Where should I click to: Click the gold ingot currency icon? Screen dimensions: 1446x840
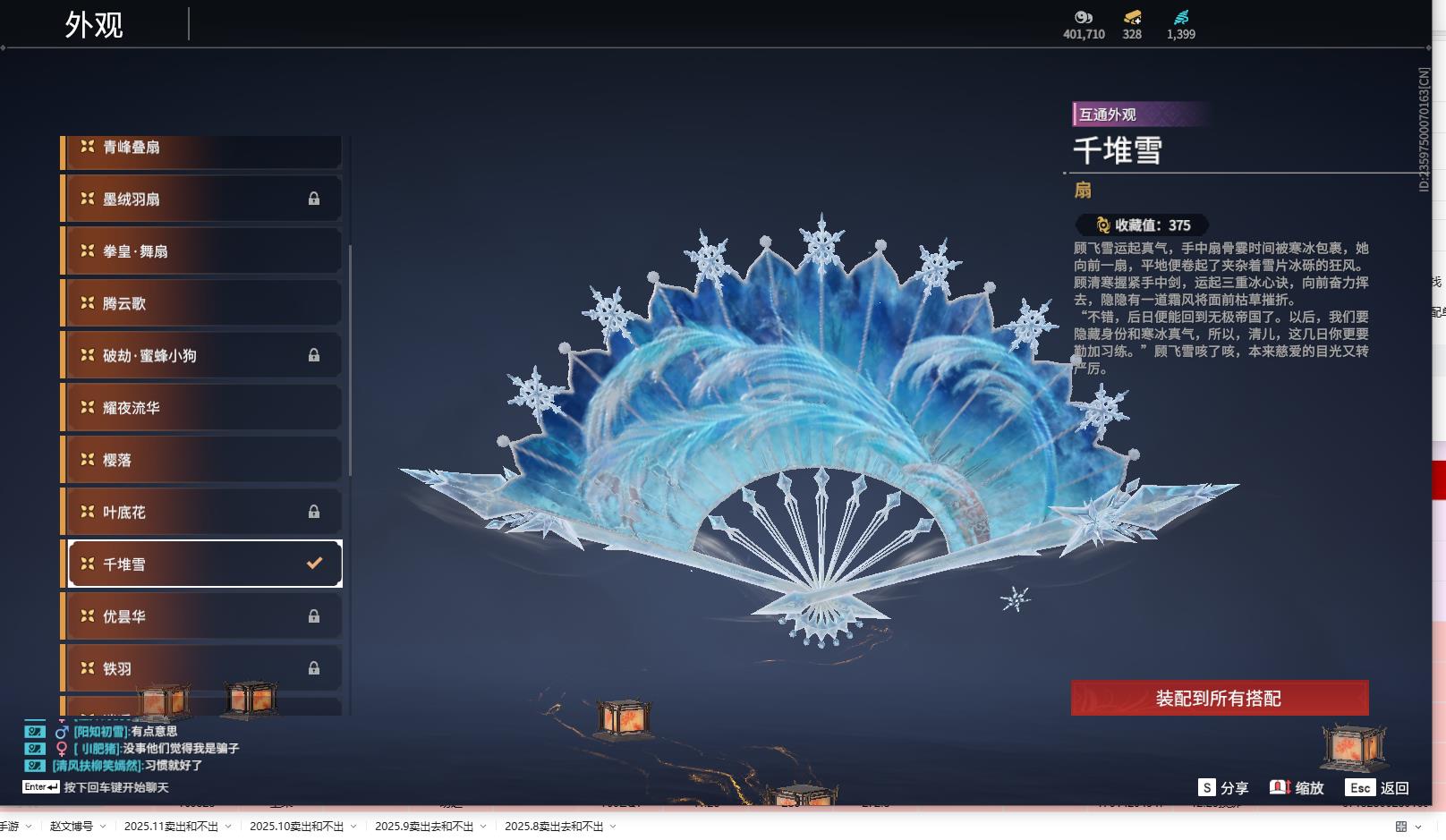tap(1133, 17)
